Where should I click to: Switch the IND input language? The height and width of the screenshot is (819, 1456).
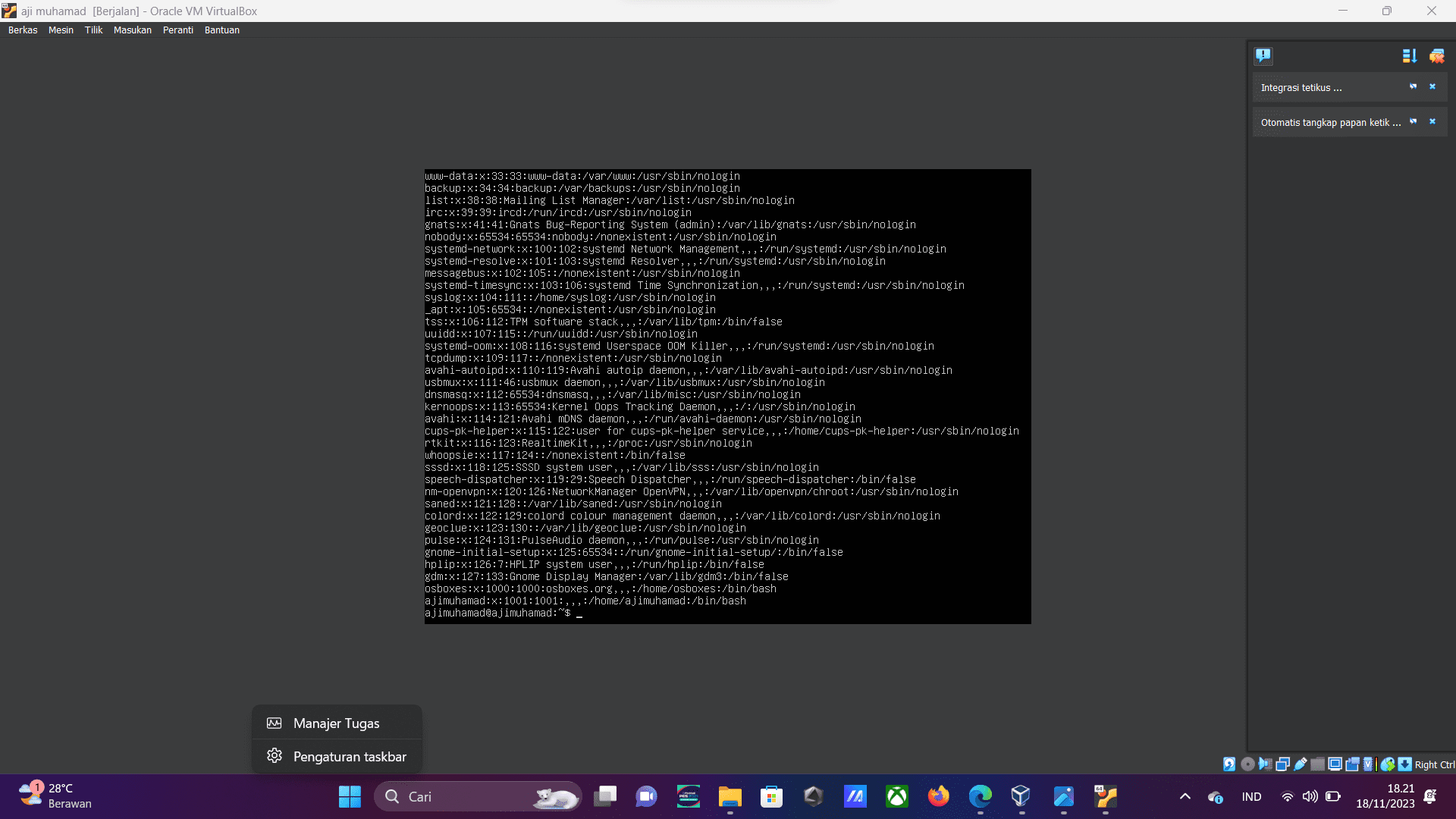tap(1252, 796)
